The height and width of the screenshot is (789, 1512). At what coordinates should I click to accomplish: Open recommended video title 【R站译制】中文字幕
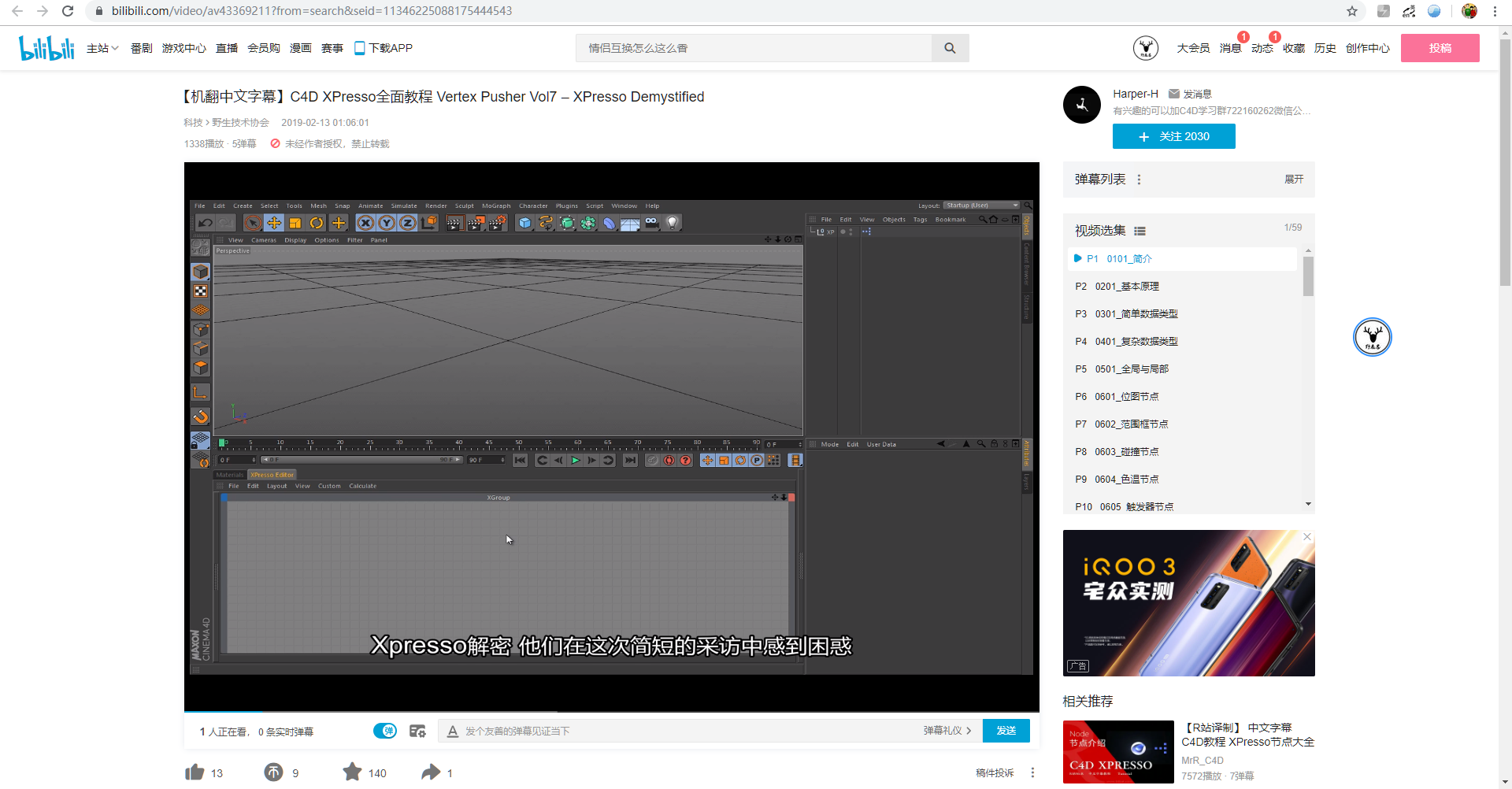(x=1248, y=735)
